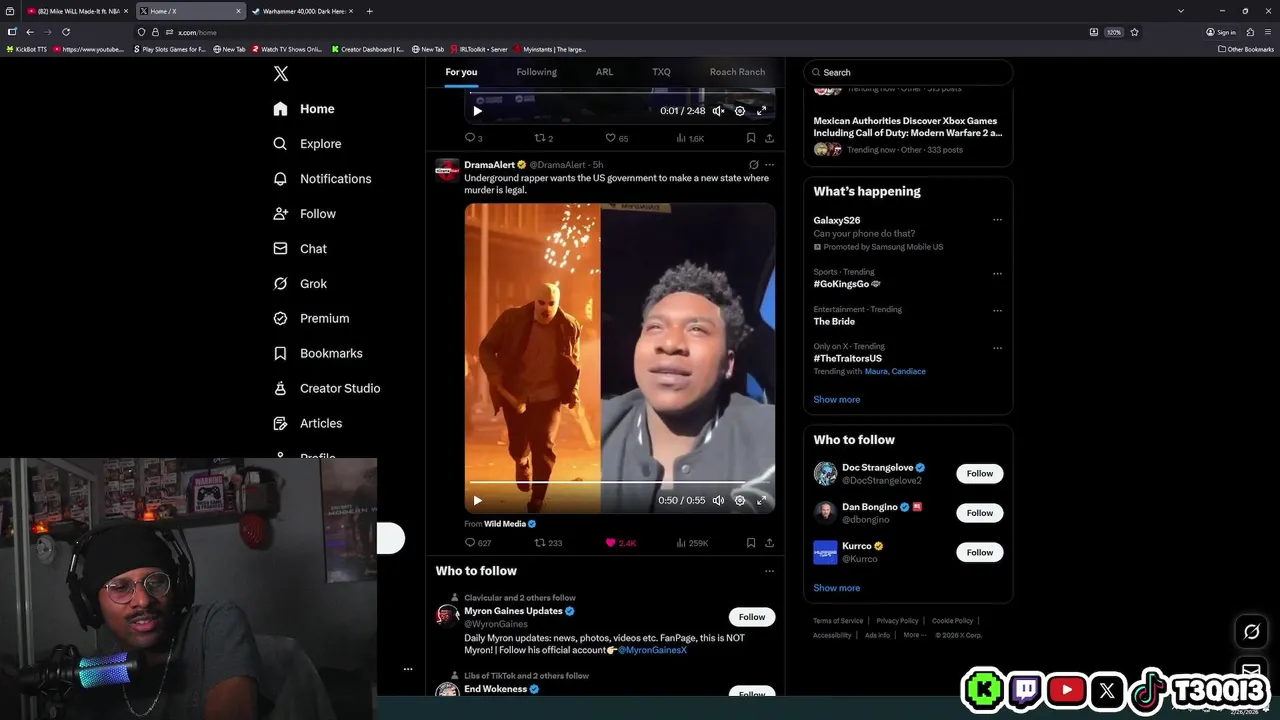Reload the page in browser toolbar
The width and height of the screenshot is (1280, 720).
(x=66, y=32)
